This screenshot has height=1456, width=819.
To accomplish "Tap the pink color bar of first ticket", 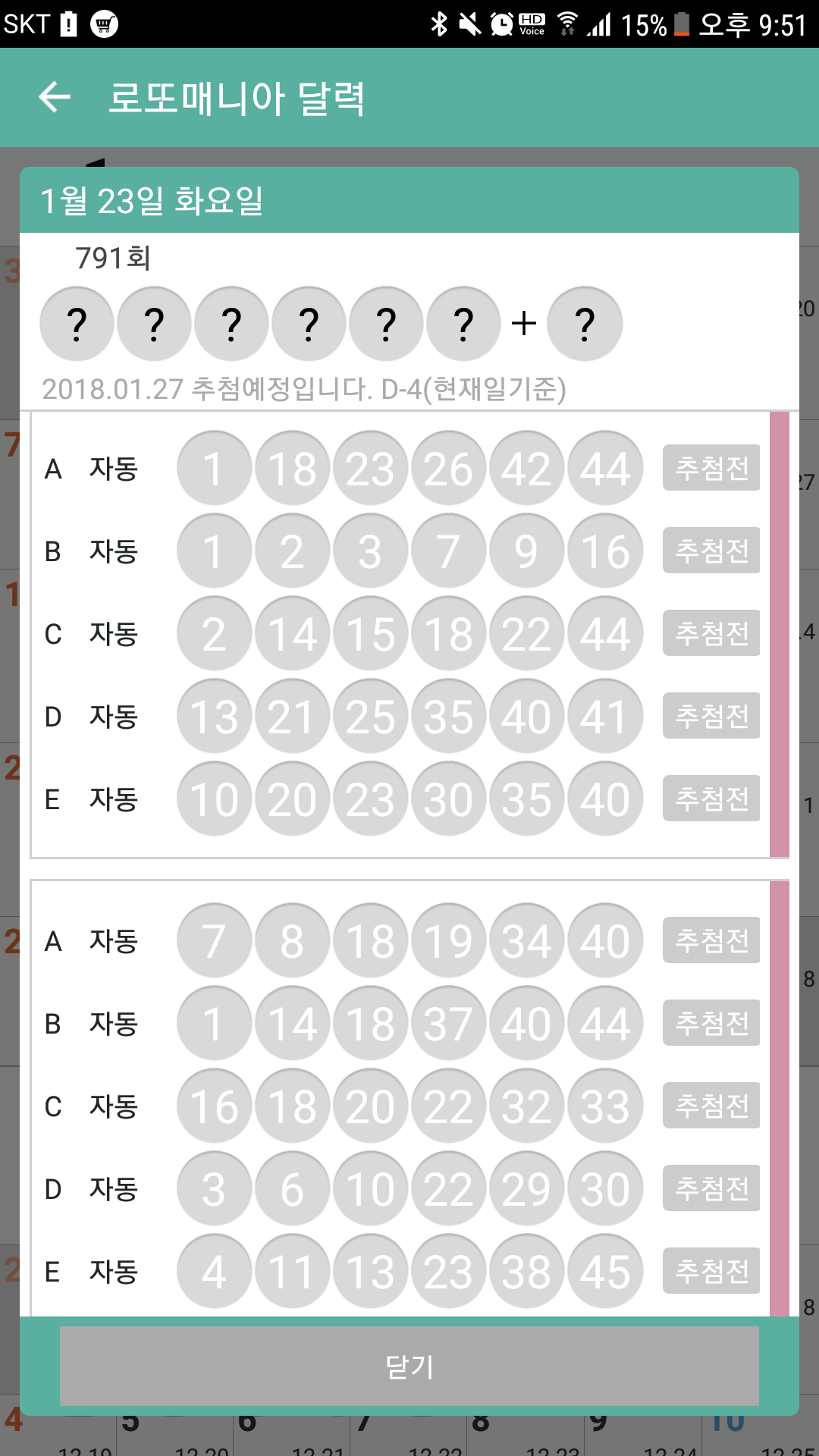I will pos(780,634).
